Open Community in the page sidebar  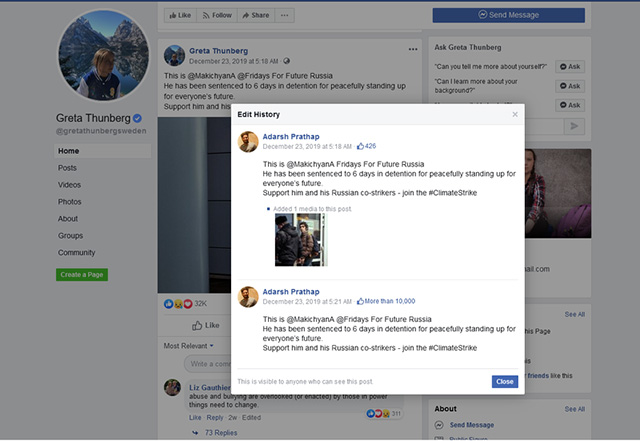(76, 253)
